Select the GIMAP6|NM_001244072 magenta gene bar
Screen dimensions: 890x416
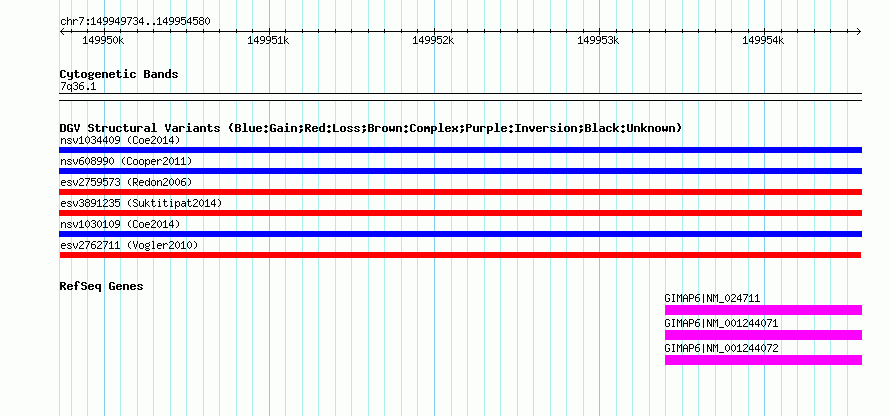pyautogui.click(x=763, y=360)
